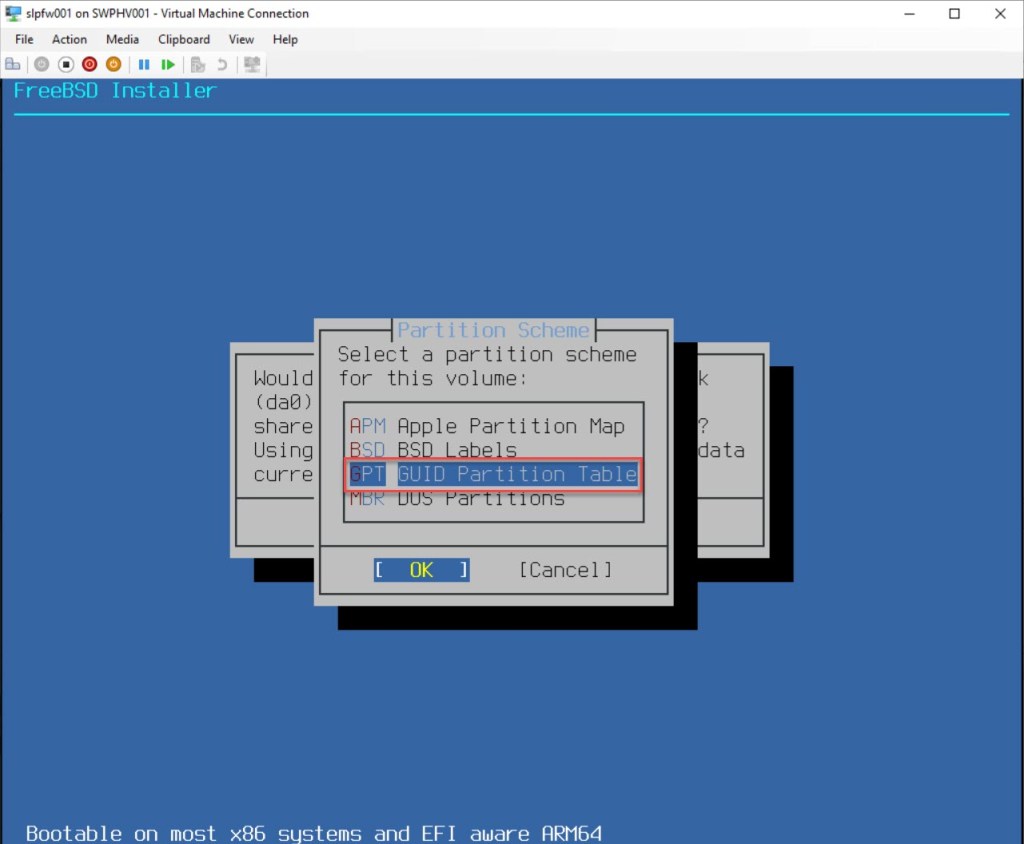The height and width of the screenshot is (844, 1024).
Task: Click Cancel in the Partition Scheme dialog
Action: click(565, 570)
